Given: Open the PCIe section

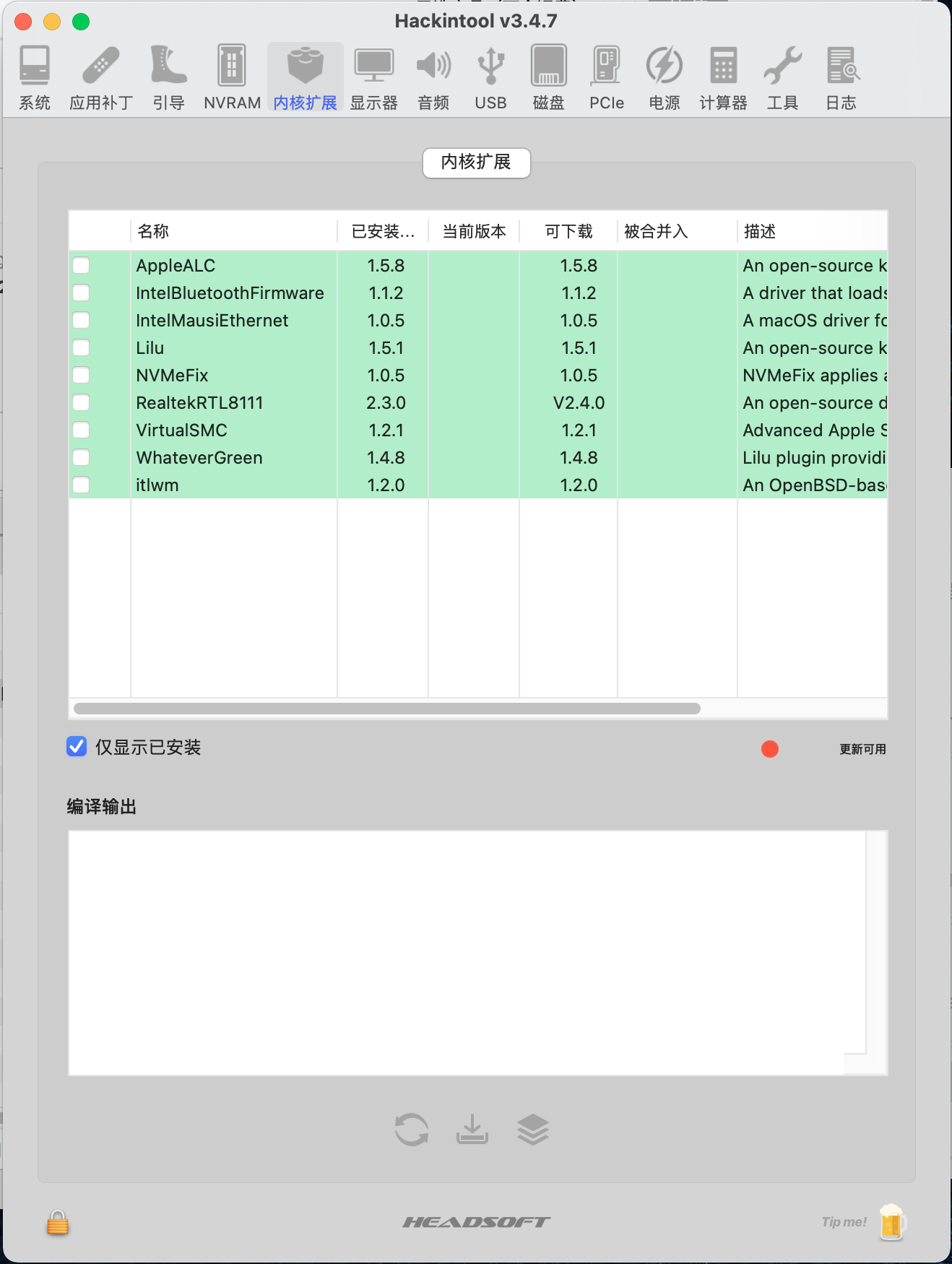Looking at the screenshot, I should click(x=606, y=78).
